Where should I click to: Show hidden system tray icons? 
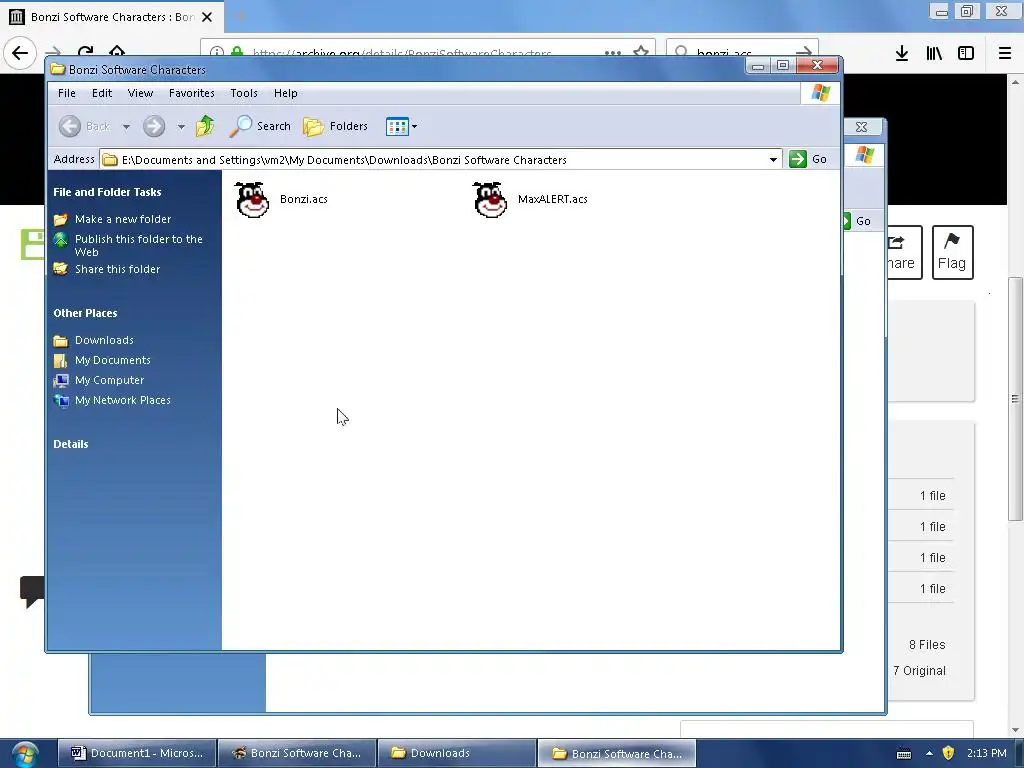point(929,754)
